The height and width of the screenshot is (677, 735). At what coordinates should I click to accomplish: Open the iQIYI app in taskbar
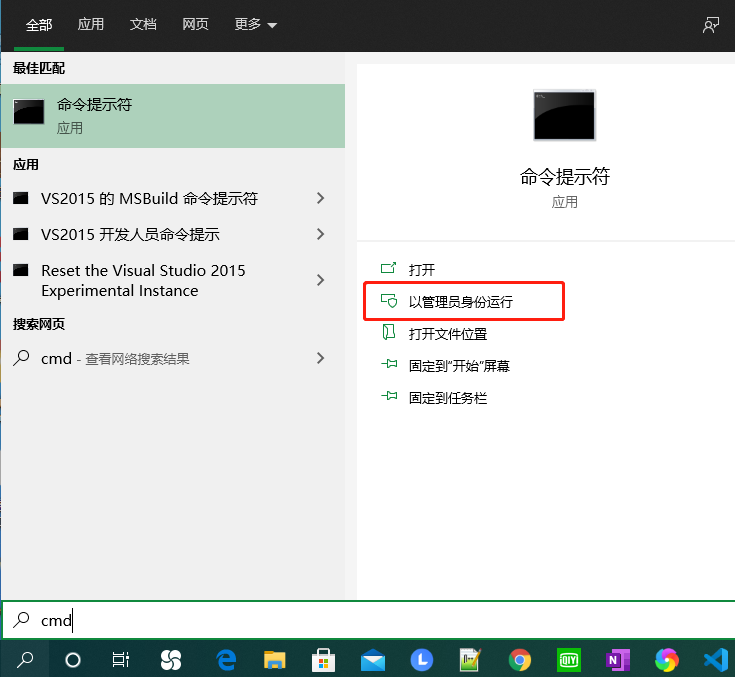[568, 659]
